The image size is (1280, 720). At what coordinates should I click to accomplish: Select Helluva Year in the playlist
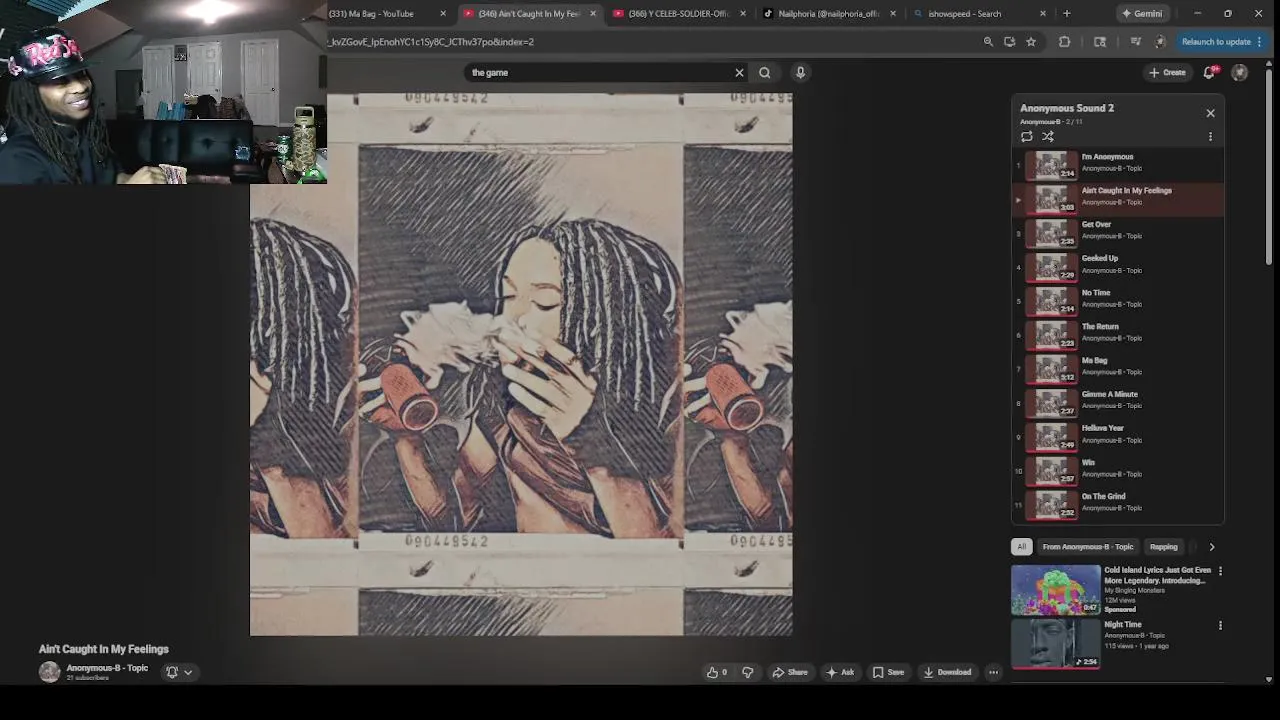[x=1118, y=436]
